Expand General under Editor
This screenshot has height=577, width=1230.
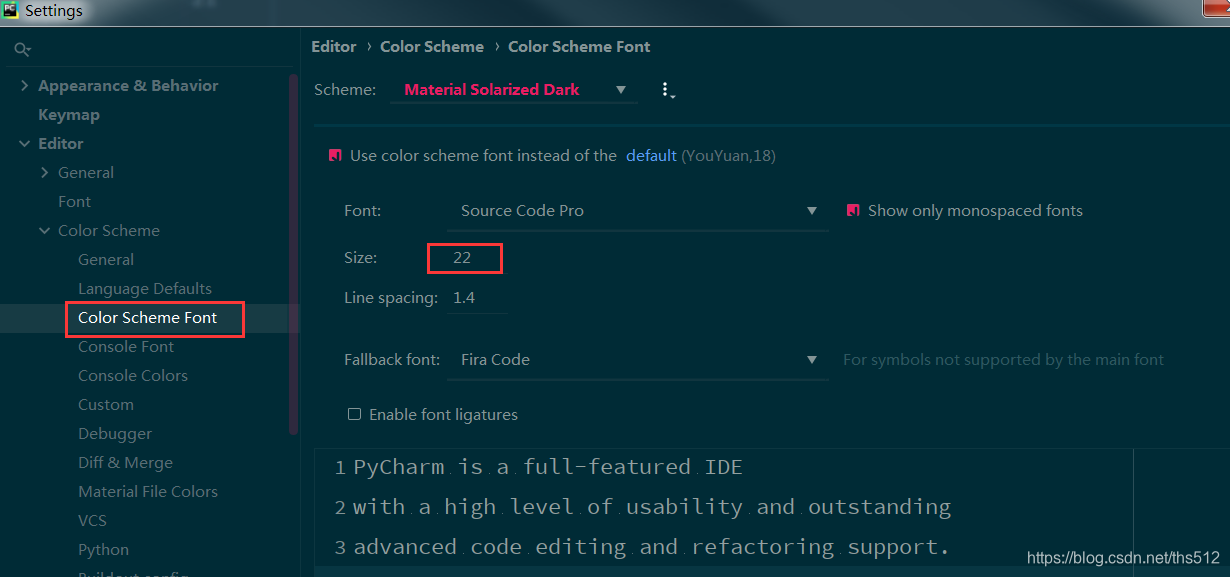(45, 173)
